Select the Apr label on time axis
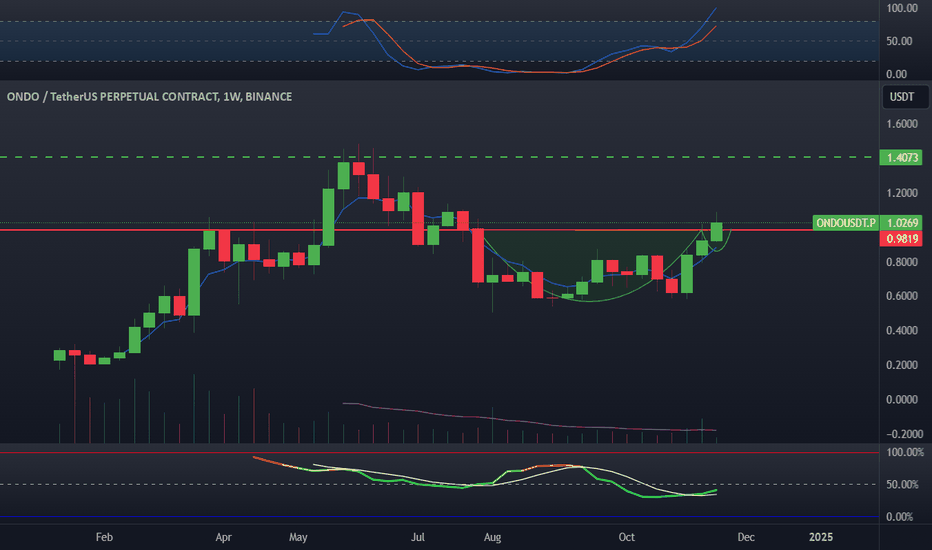The width and height of the screenshot is (932, 550). pyautogui.click(x=223, y=537)
